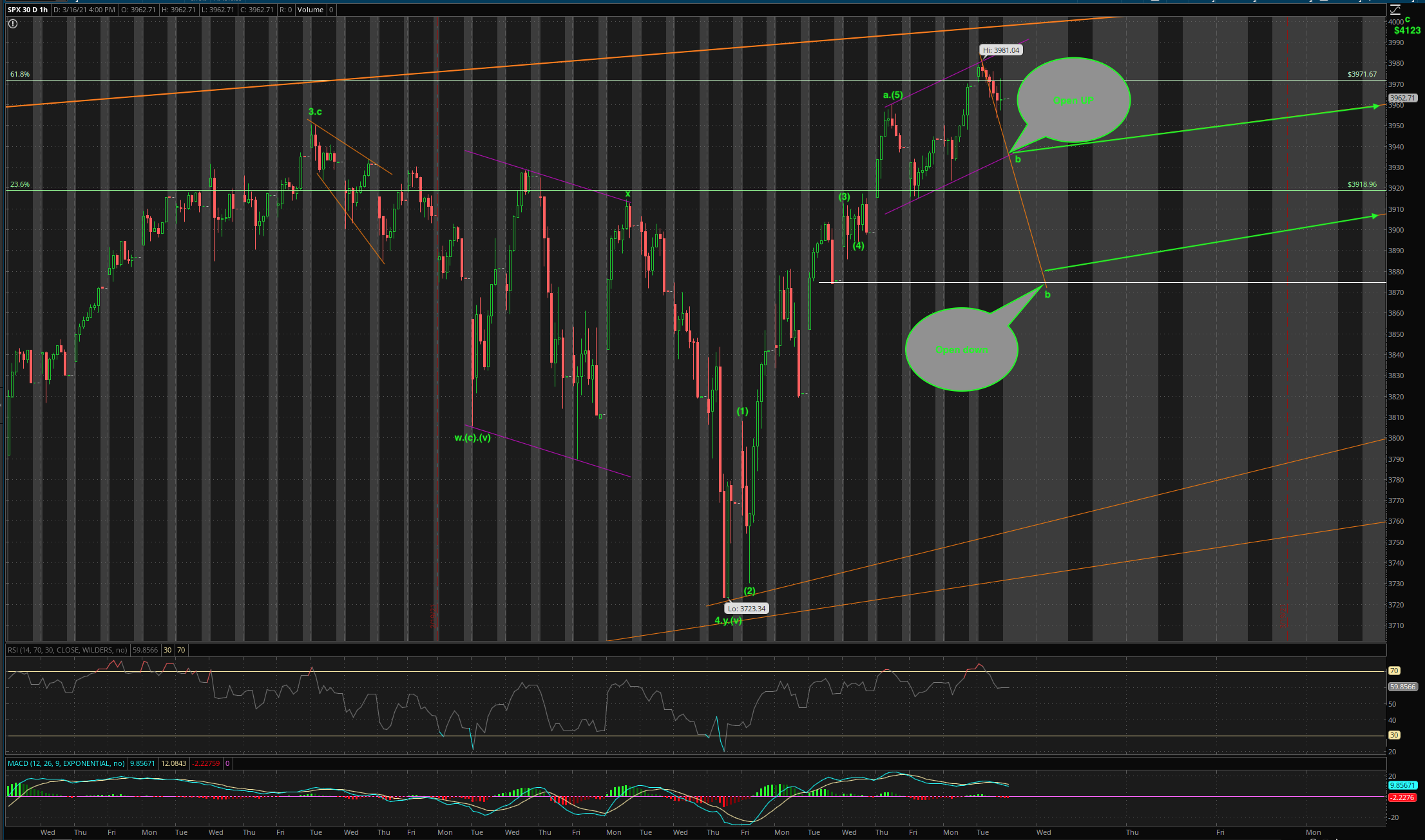1425x840 pixels.
Task: Click the Hi: 3981.04 price bubble
Action: coord(1000,50)
